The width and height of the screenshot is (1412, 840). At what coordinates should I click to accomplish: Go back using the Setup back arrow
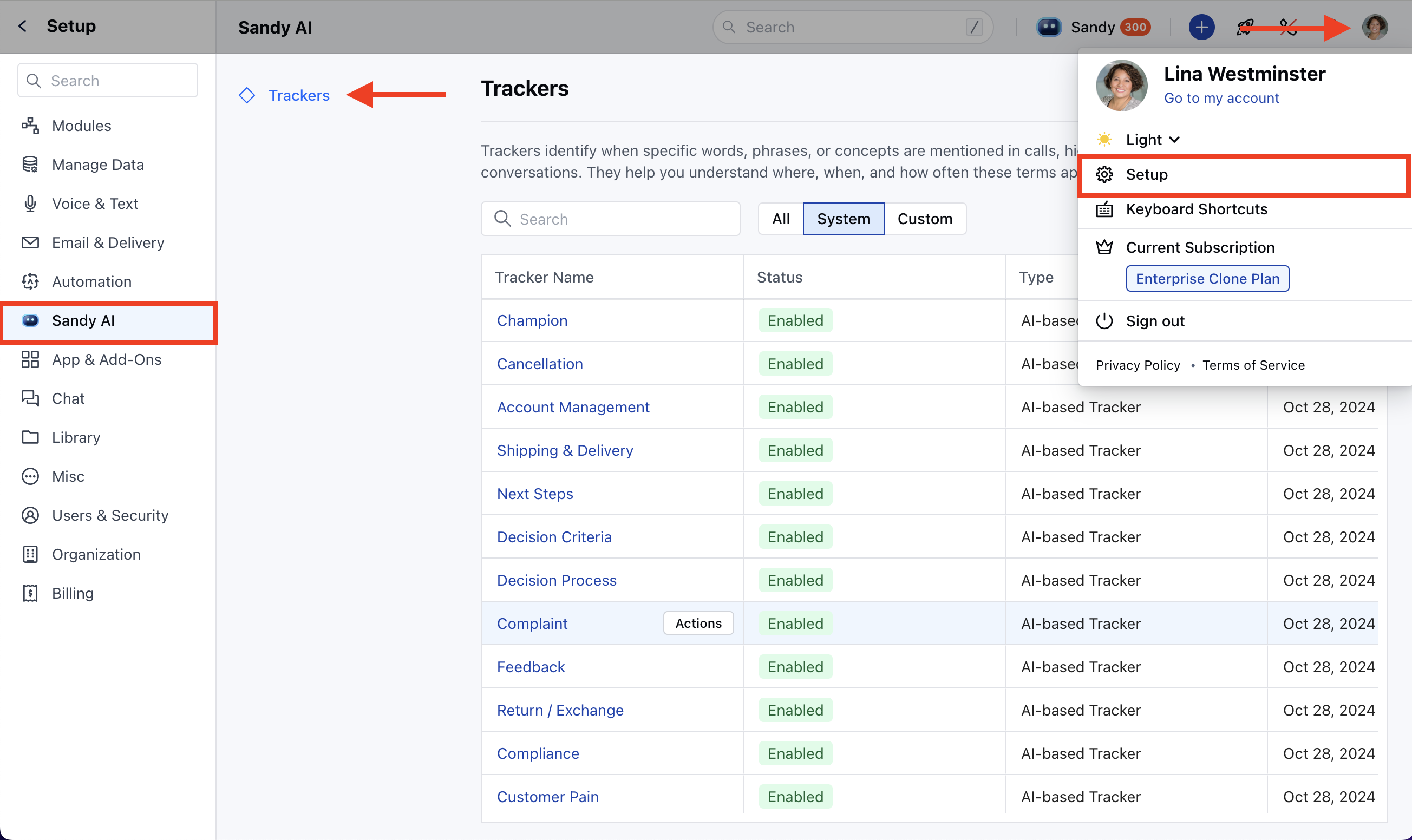click(23, 26)
